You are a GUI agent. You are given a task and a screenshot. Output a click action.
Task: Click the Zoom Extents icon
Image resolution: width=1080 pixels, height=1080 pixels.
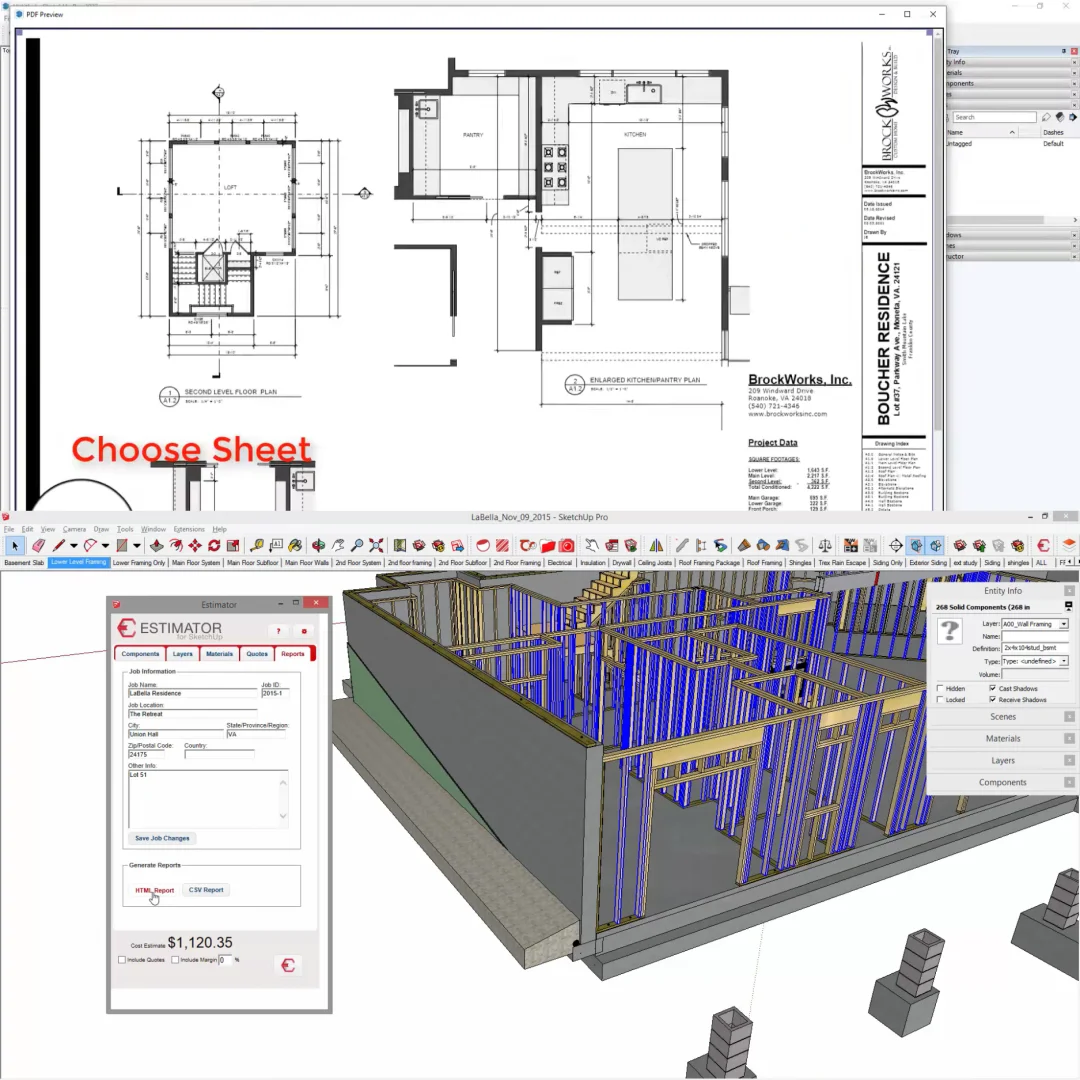pyautogui.click(x=376, y=546)
